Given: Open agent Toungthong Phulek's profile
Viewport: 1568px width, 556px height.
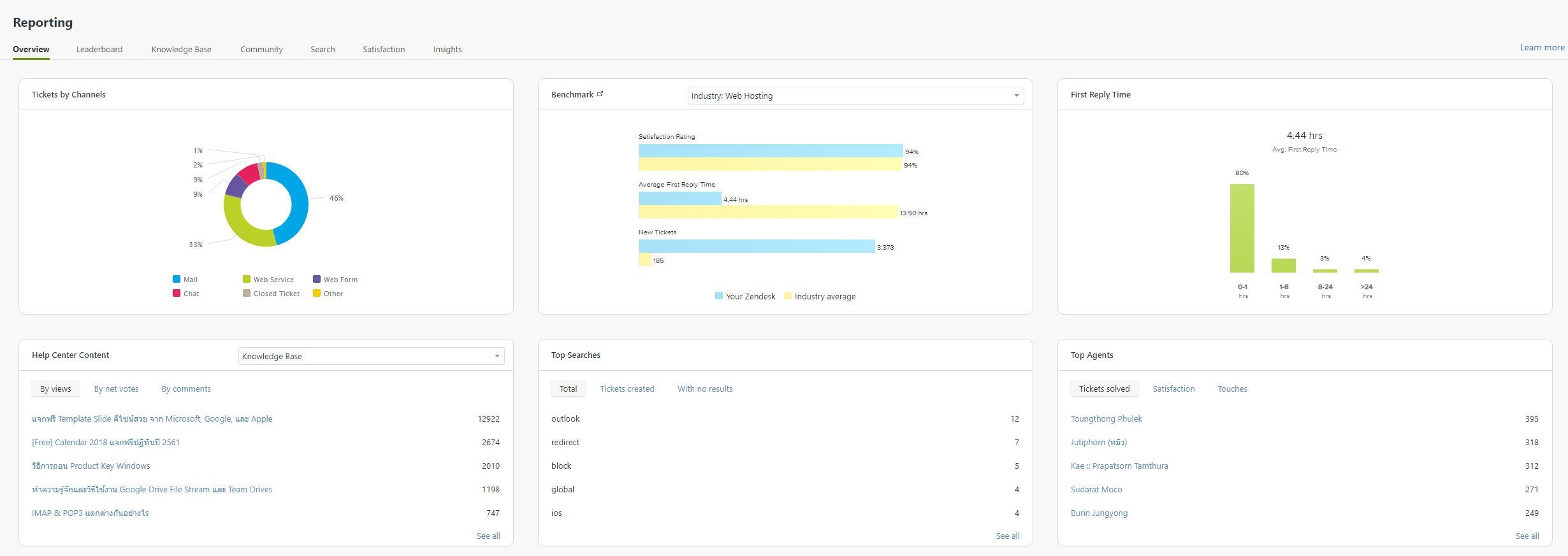Looking at the screenshot, I should (1106, 418).
